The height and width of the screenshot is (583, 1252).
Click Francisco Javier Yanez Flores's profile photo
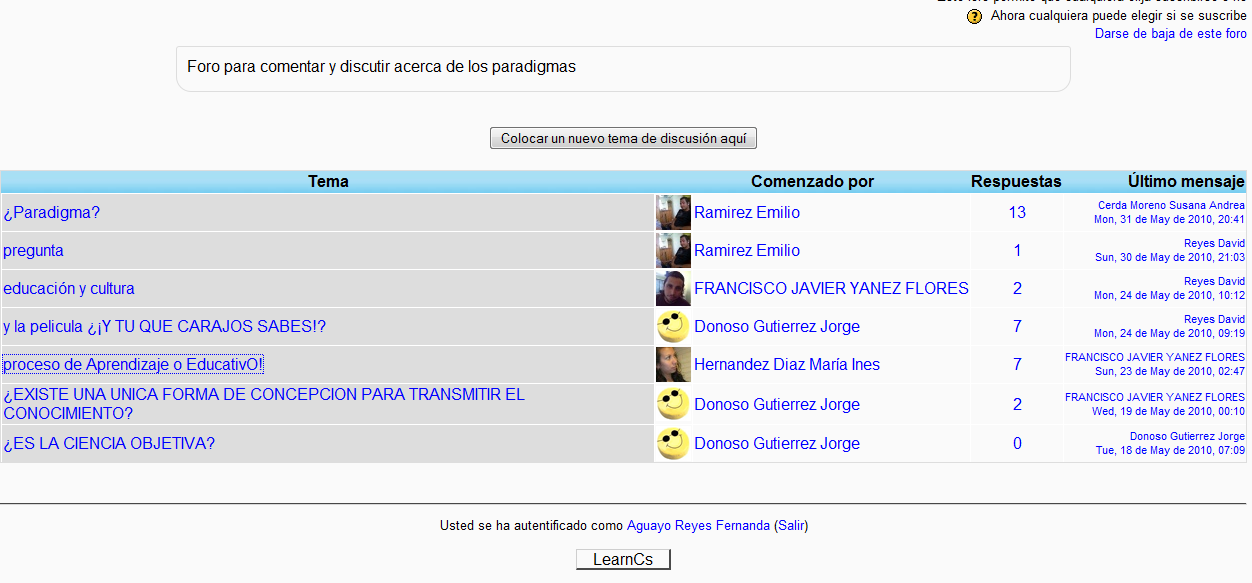coord(673,289)
